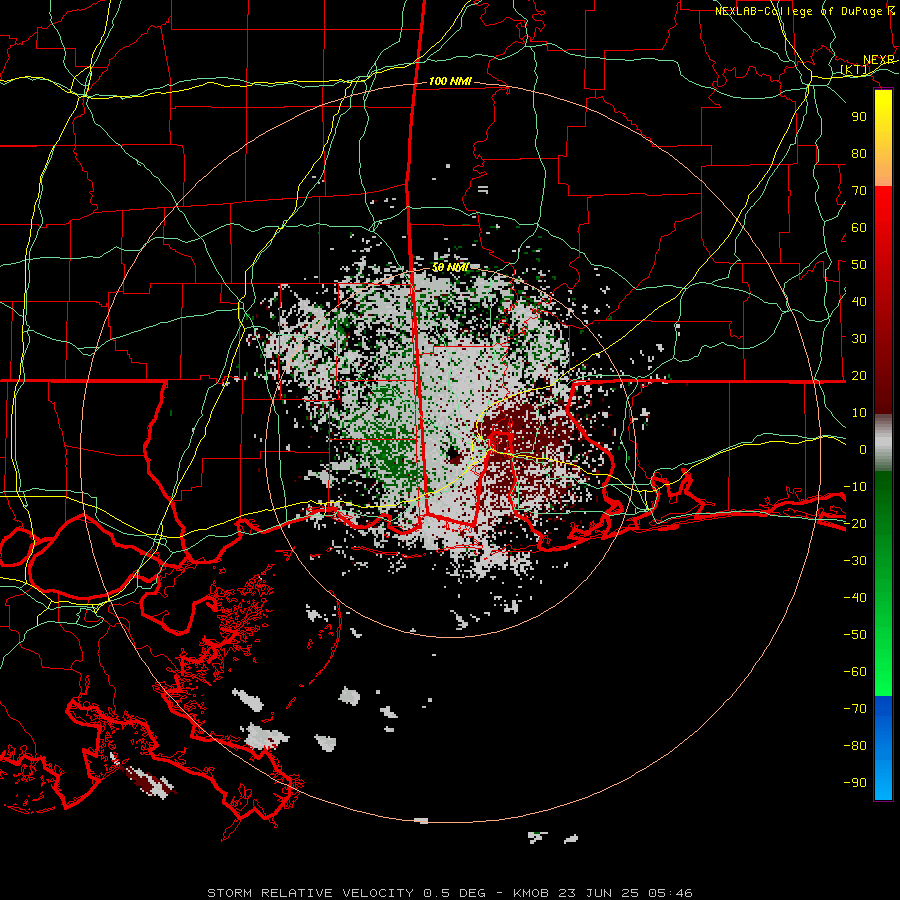Click the -20 value on the velocity scale
The height and width of the screenshot is (900, 900).
click(x=855, y=523)
